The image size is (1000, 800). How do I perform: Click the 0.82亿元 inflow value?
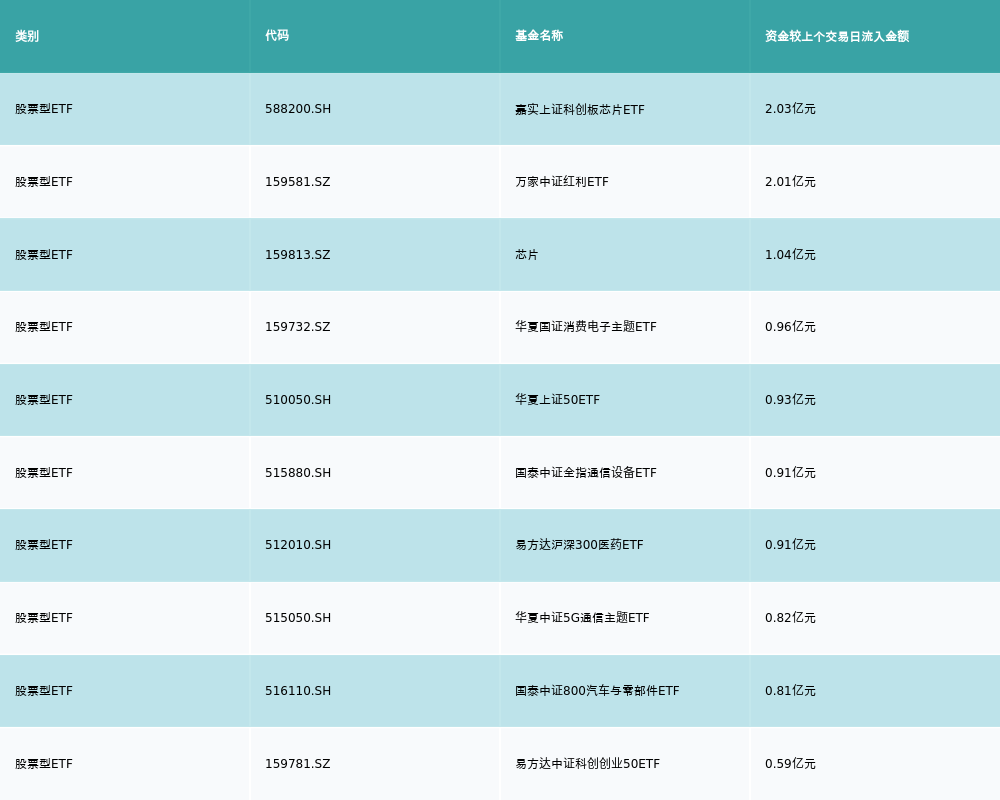(x=790, y=618)
